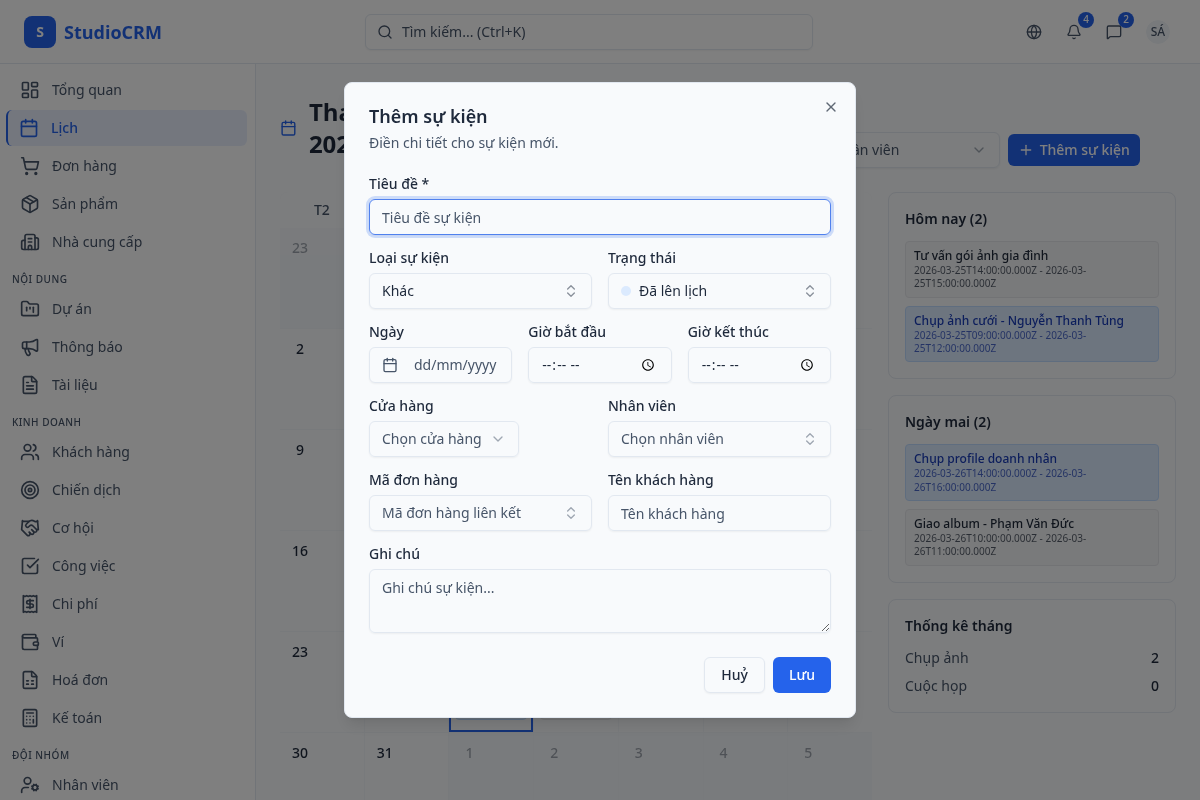Image resolution: width=1200 pixels, height=800 pixels.
Task: Click the calendar icon in date field
Action: point(391,365)
